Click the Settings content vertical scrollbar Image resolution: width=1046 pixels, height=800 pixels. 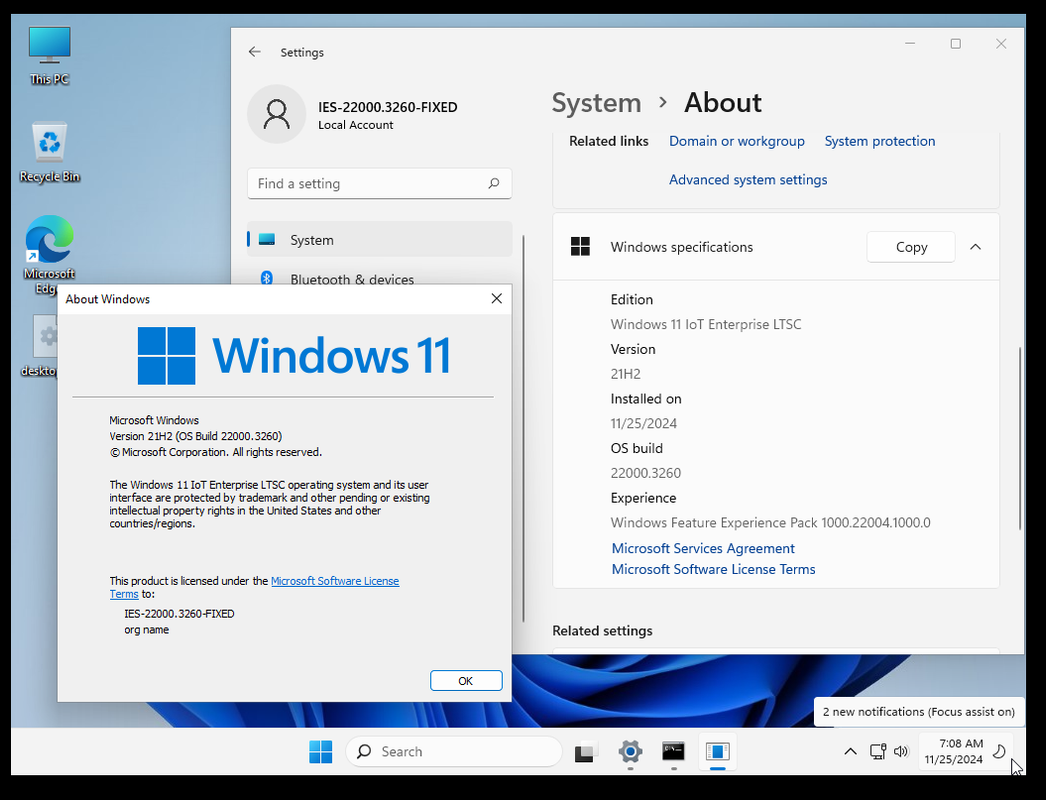(1019, 438)
